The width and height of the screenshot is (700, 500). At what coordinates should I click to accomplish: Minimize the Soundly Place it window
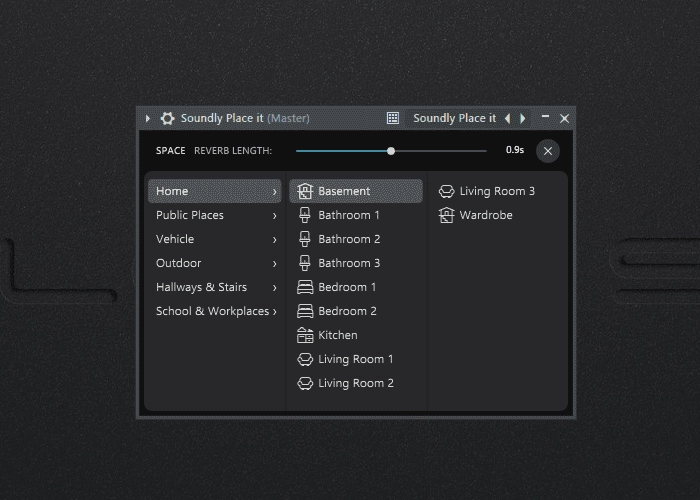tap(545, 117)
